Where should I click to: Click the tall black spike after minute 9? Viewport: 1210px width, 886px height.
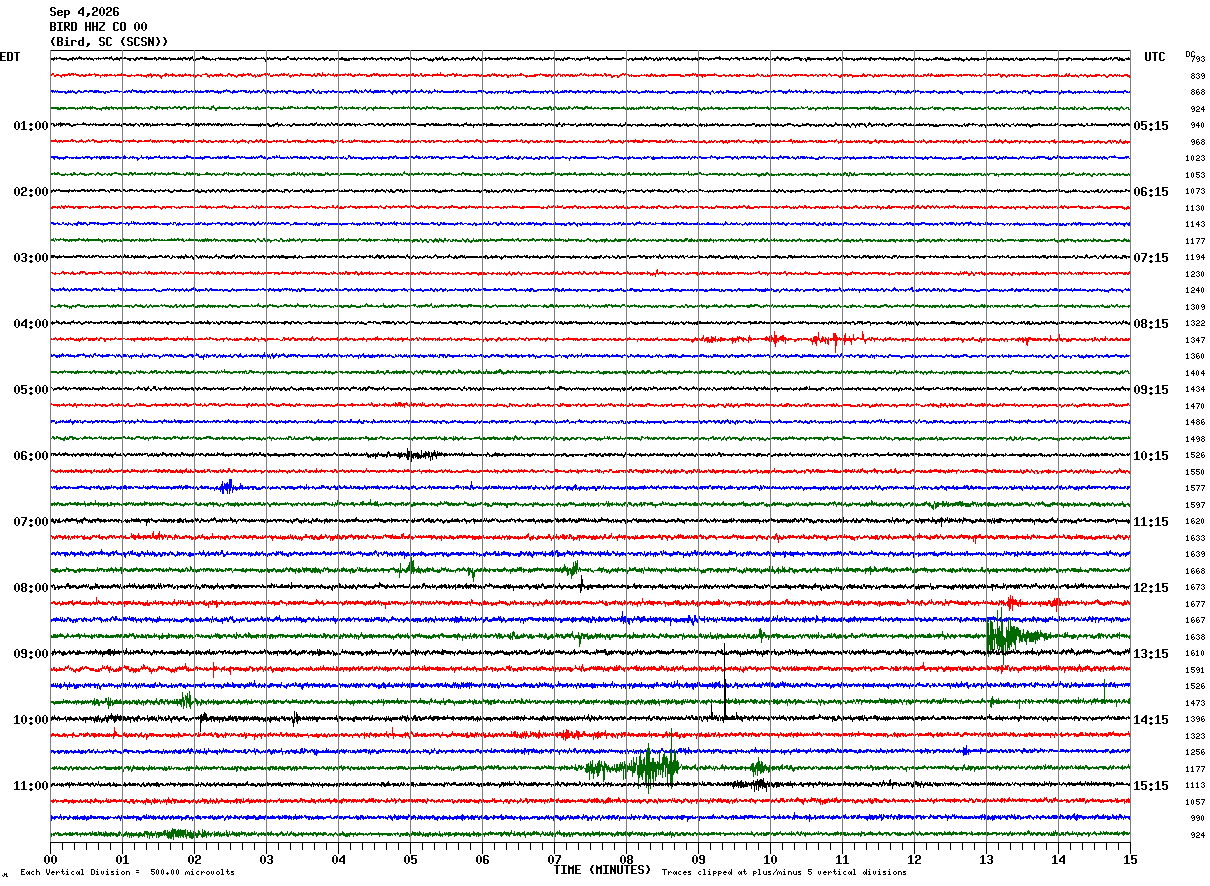click(x=725, y=683)
